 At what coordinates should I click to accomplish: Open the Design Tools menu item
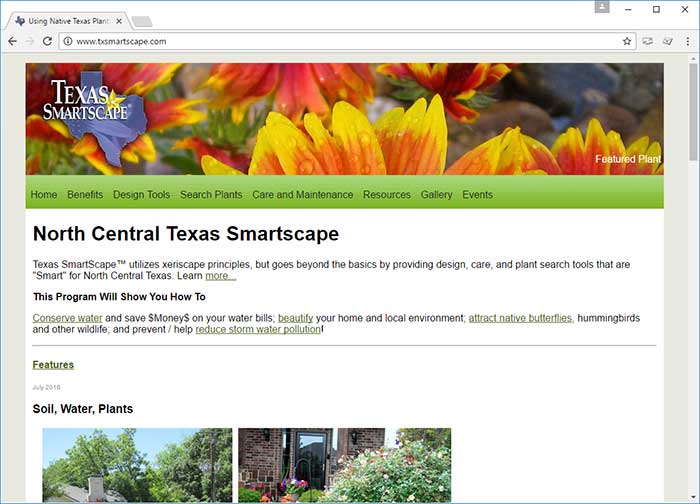pos(142,195)
